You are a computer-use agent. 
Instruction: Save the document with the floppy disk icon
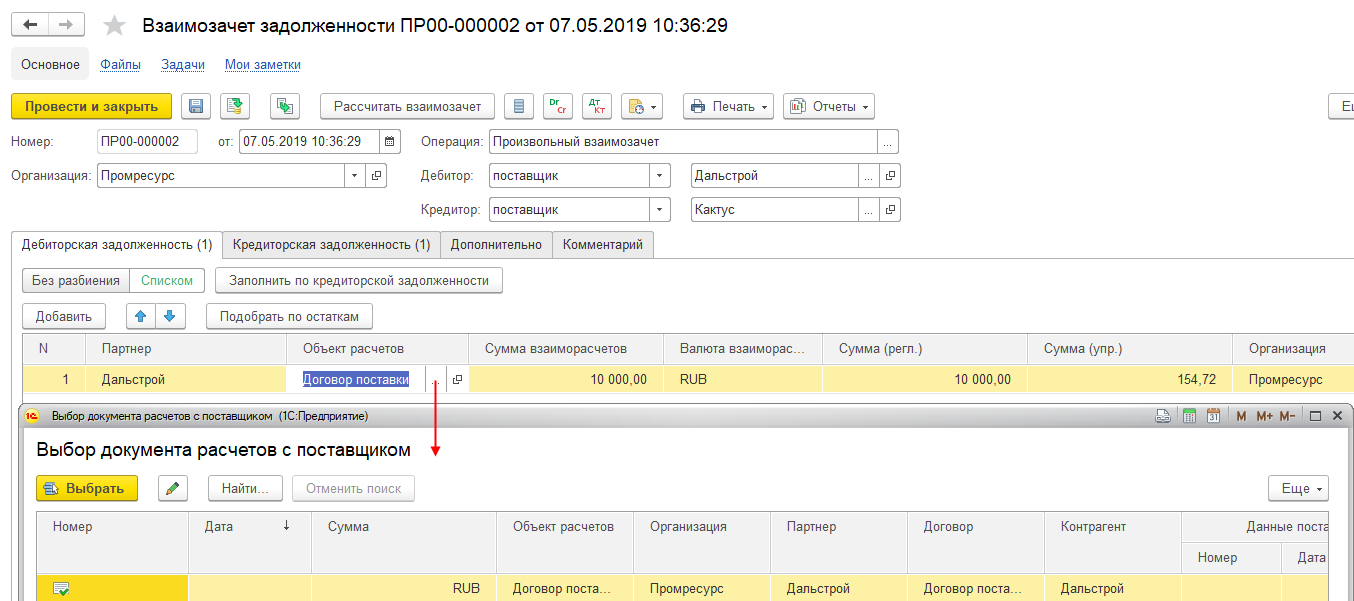tap(196, 106)
